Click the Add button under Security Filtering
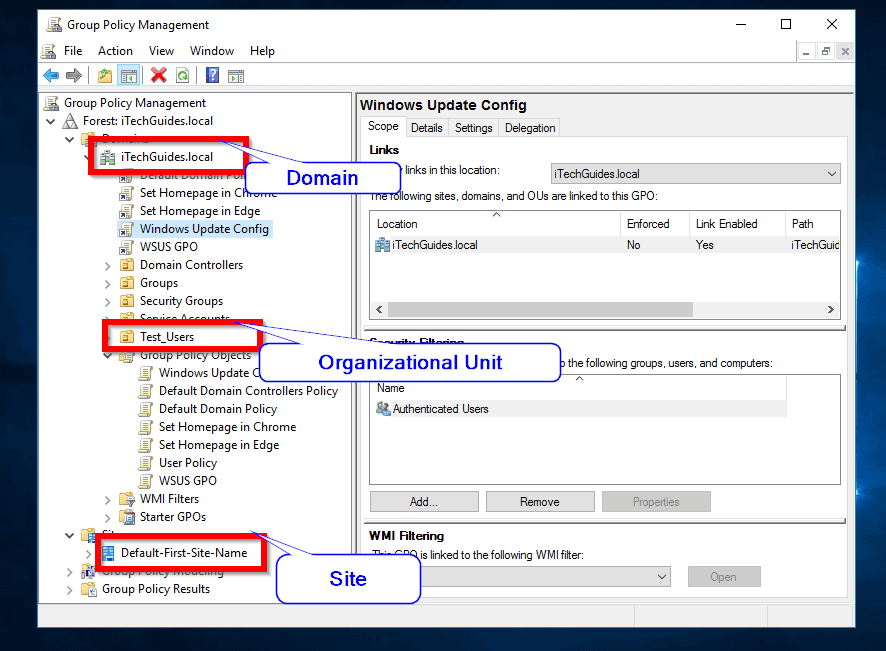 [423, 501]
